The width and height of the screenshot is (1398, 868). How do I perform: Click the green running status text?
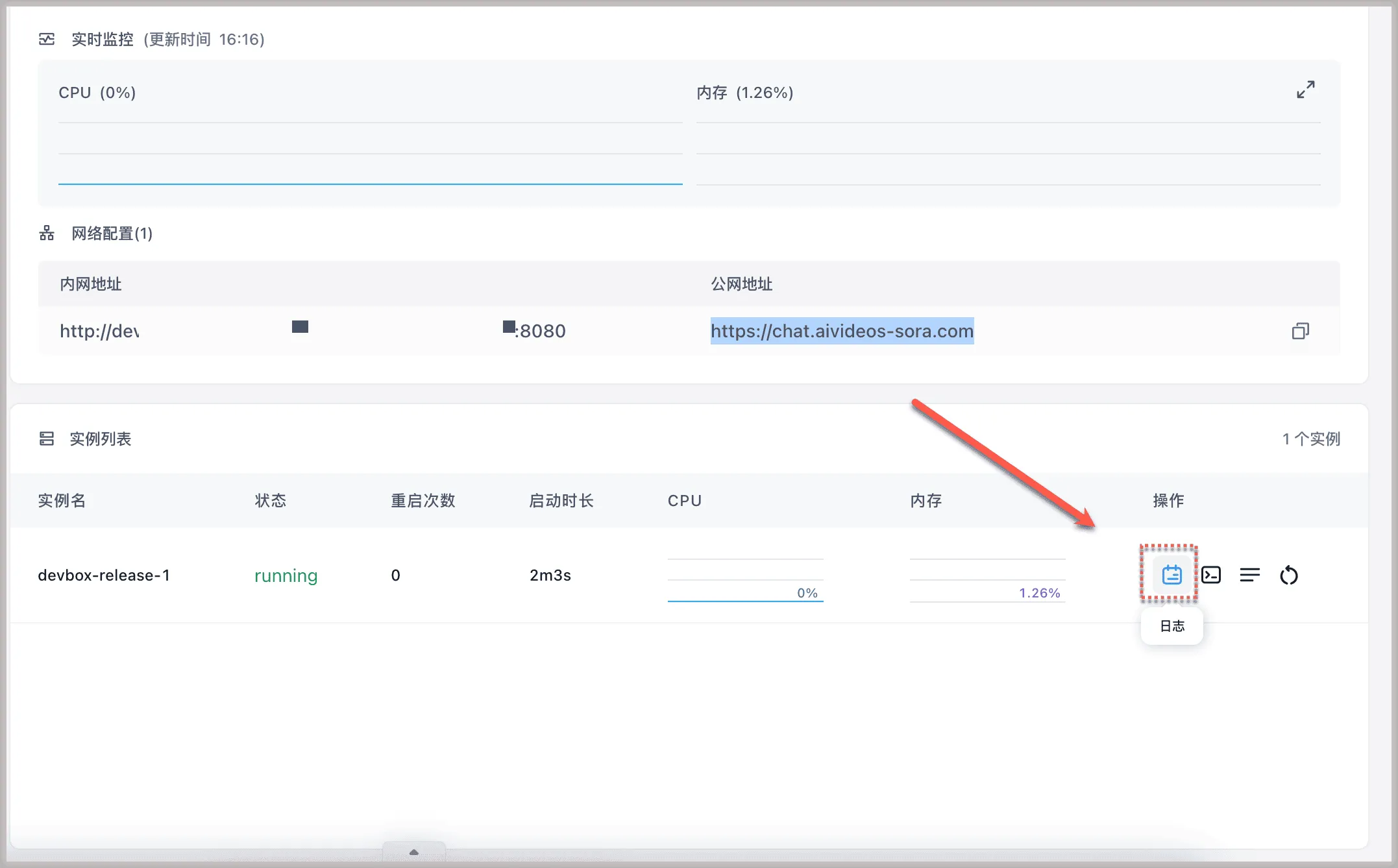click(x=286, y=575)
